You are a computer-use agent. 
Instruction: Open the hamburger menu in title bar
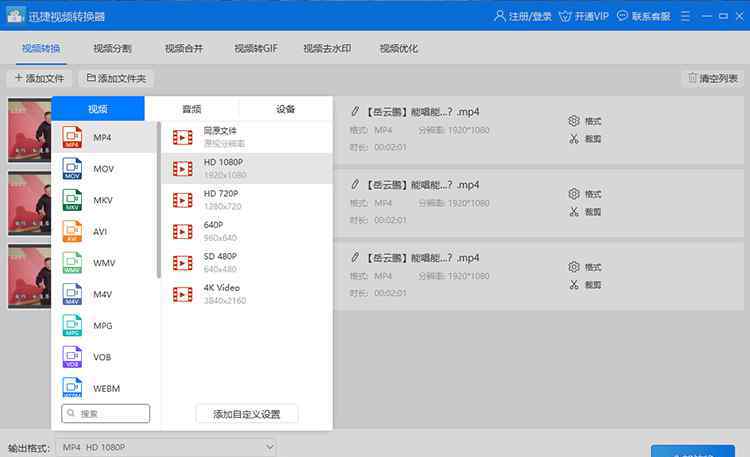pyautogui.click(x=685, y=16)
